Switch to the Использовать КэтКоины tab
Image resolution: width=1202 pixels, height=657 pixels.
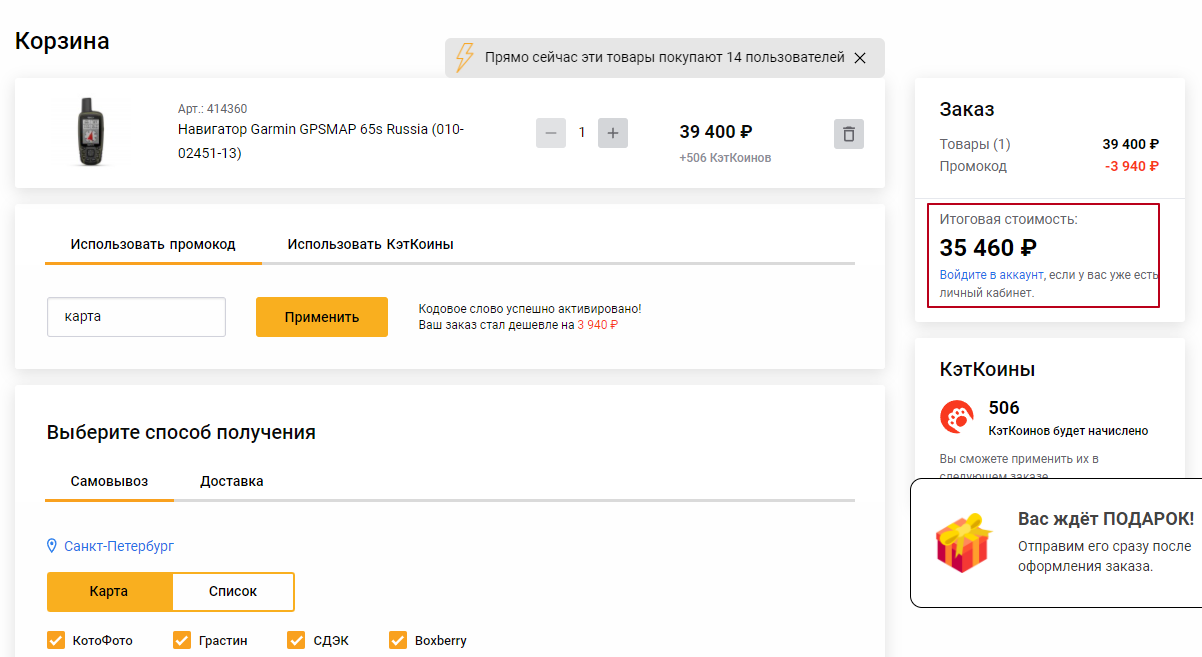pyautogui.click(x=370, y=244)
